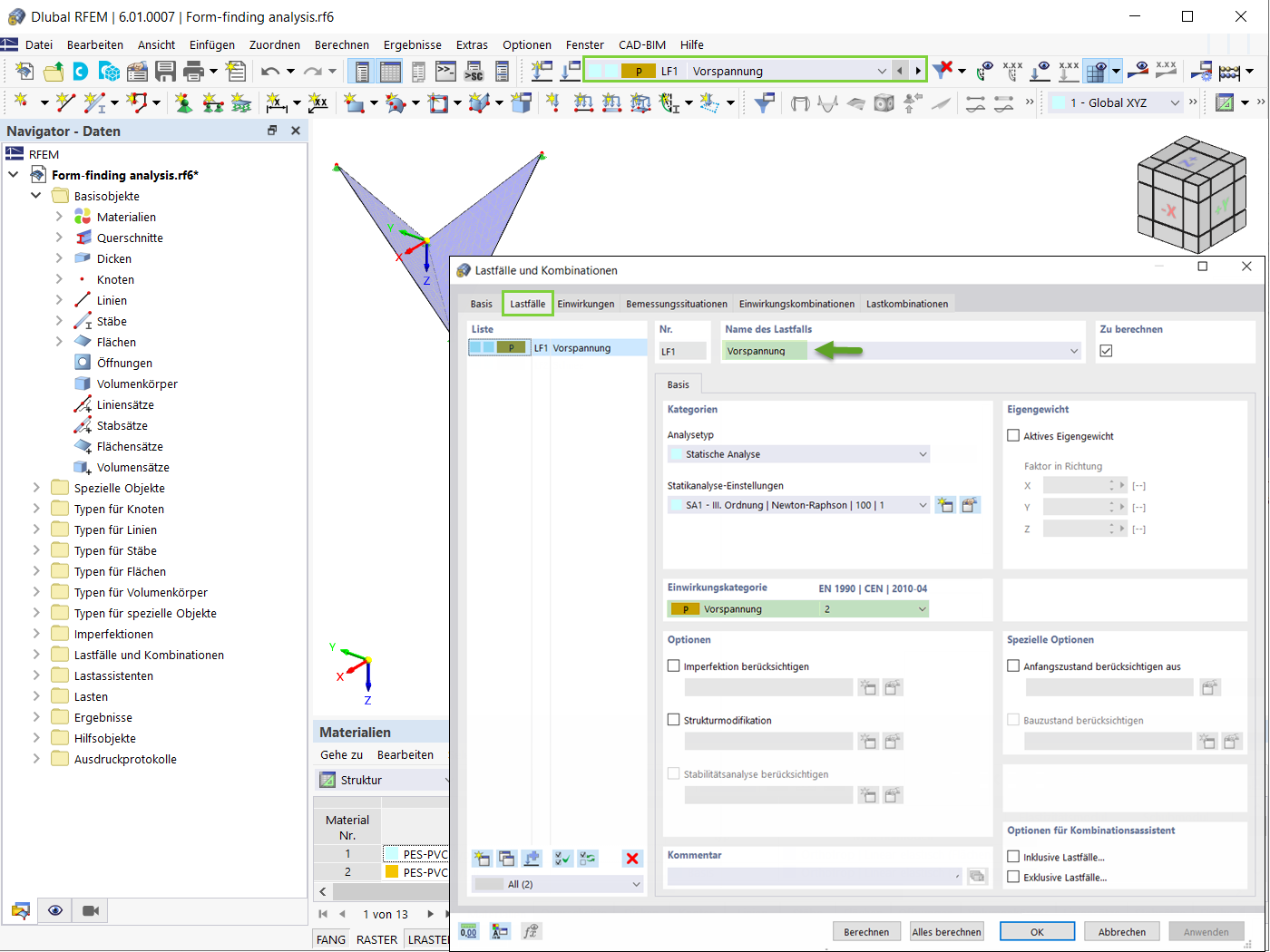The width and height of the screenshot is (1270, 952).
Task: Click the units and decimals 0,00 icon
Action: click(x=469, y=931)
